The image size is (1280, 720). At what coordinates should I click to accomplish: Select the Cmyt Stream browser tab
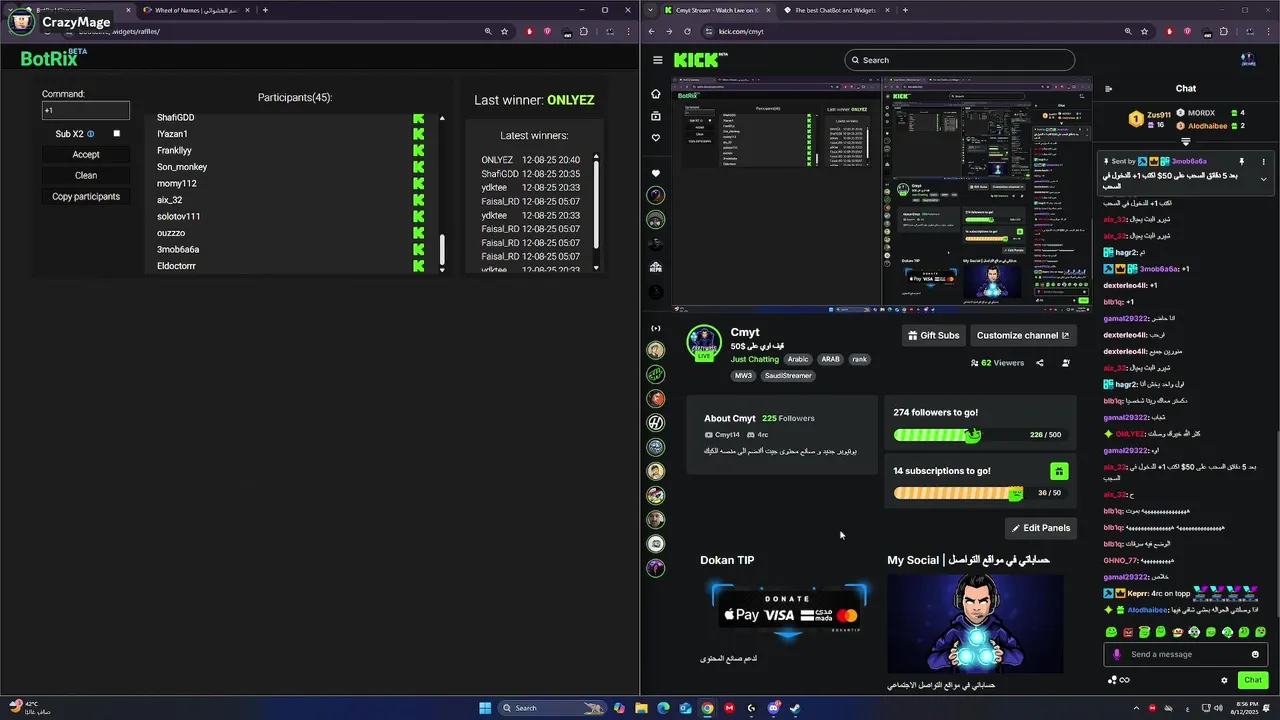pyautogui.click(x=717, y=10)
